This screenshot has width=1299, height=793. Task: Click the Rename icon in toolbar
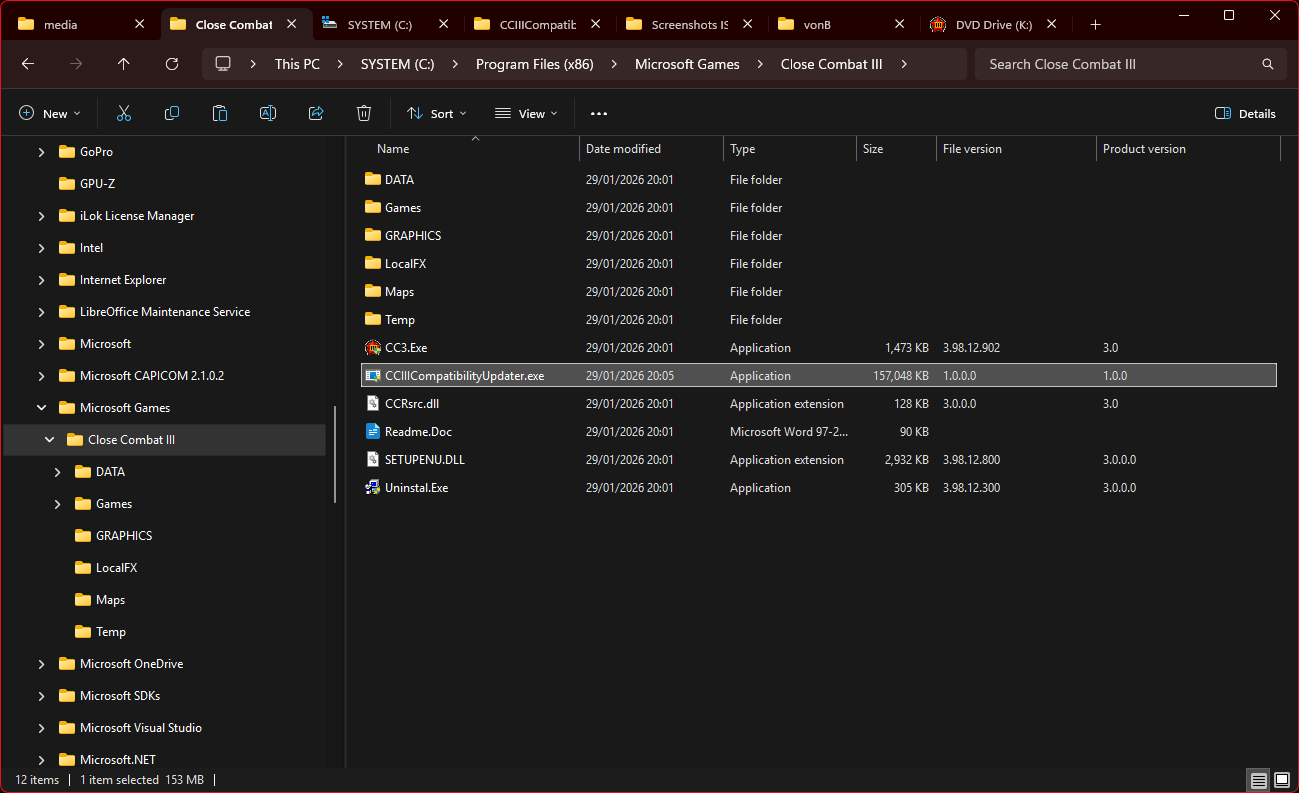coord(268,114)
